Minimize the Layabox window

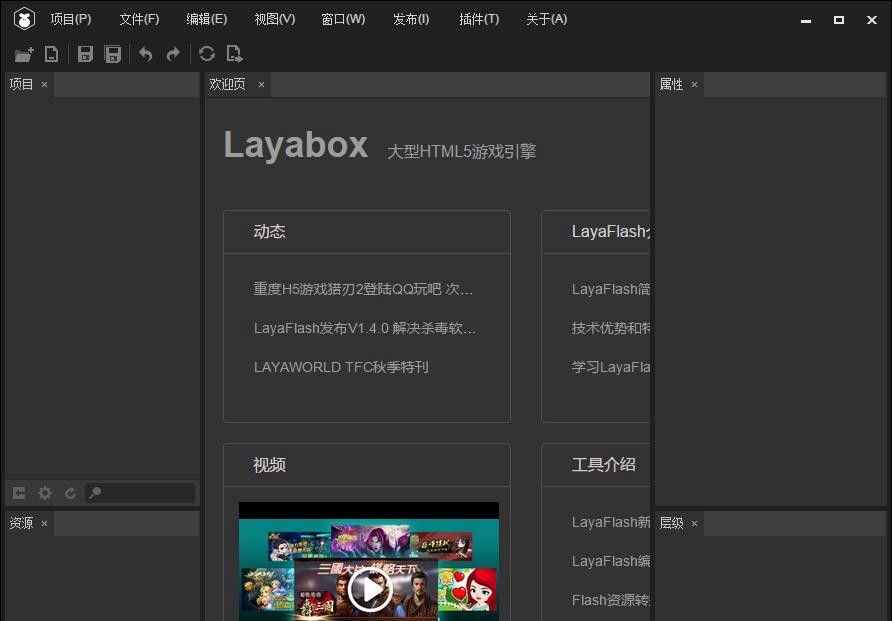pos(806,20)
